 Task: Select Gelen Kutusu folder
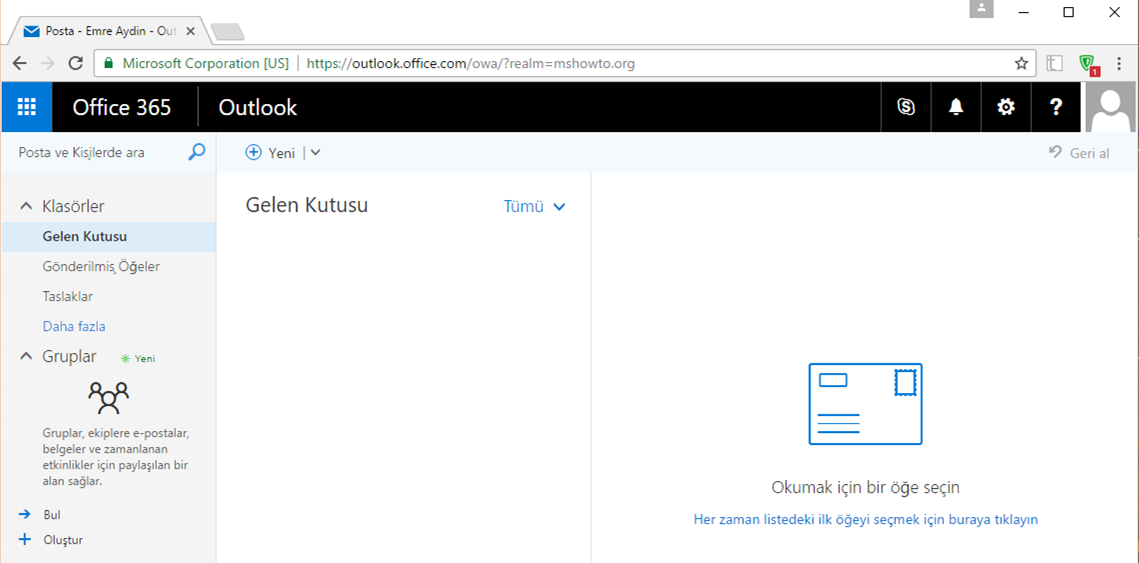click(108, 237)
